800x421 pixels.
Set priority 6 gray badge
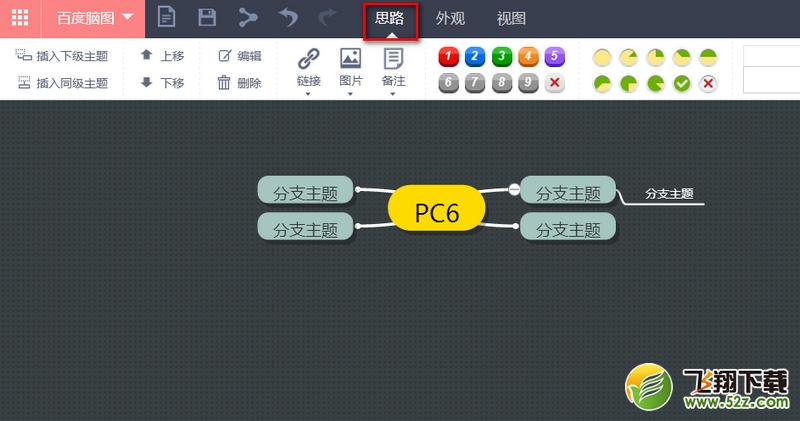click(448, 83)
